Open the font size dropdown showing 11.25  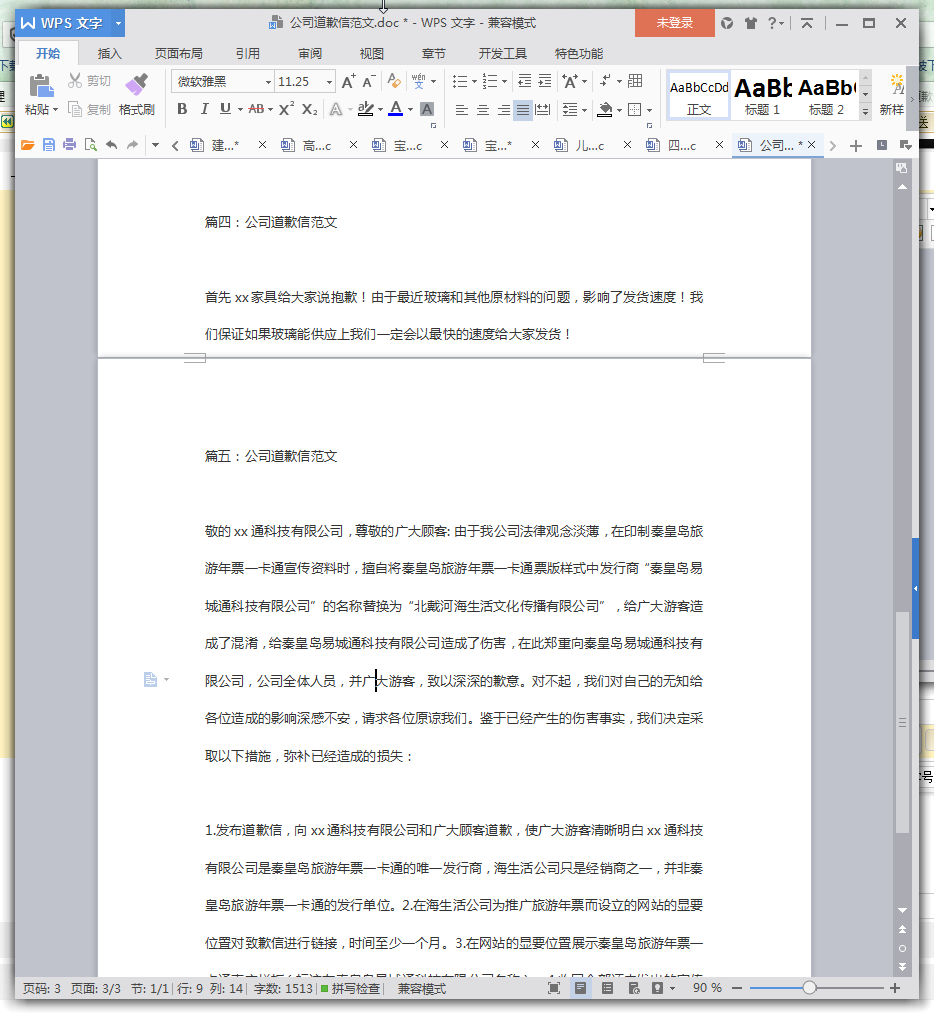(x=329, y=82)
